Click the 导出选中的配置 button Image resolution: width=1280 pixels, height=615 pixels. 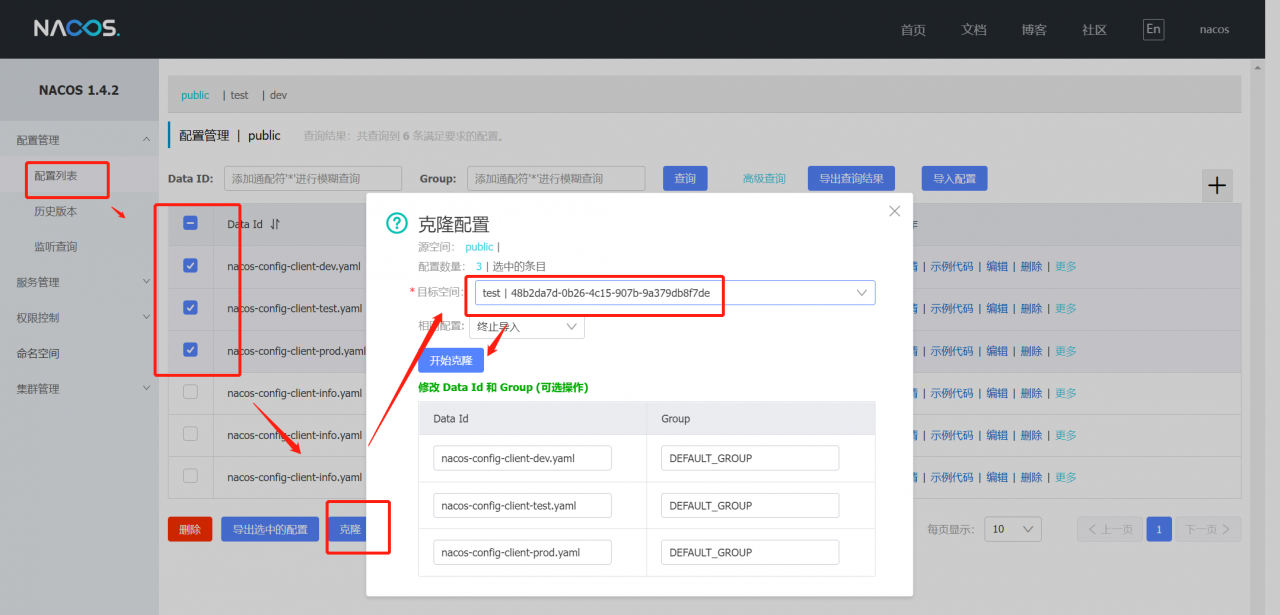[x=270, y=529]
